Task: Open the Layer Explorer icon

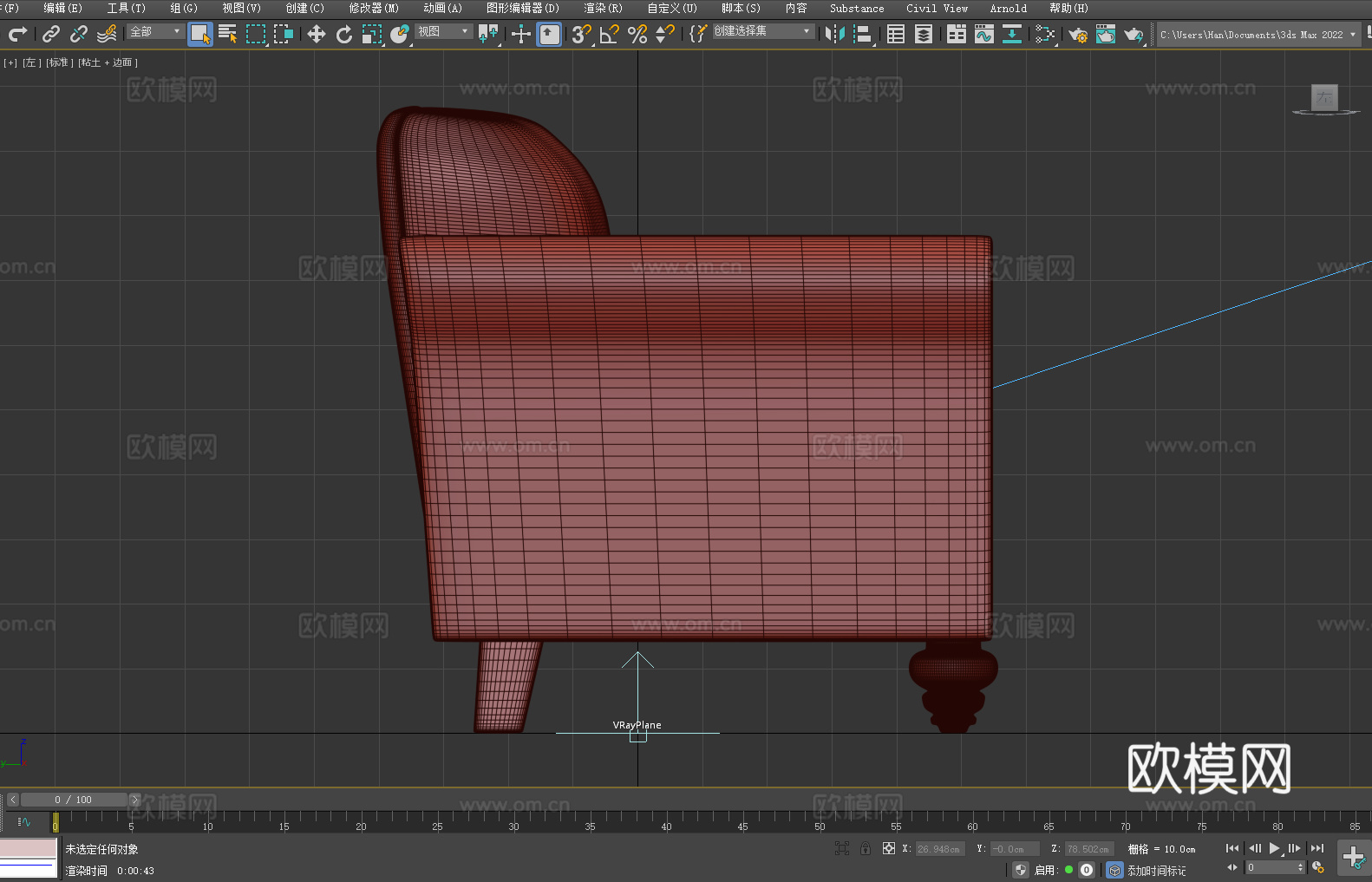Action: click(x=924, y=34)
